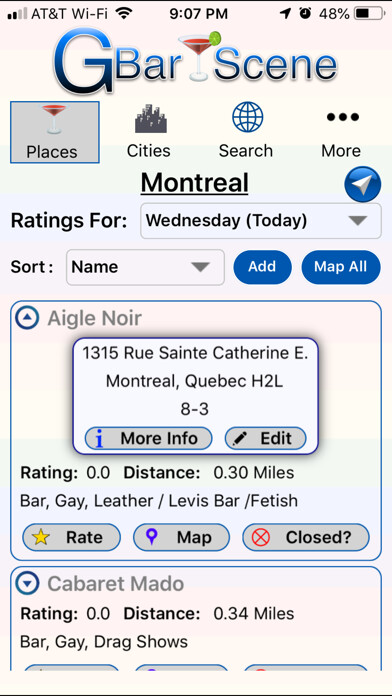Tap the blue location arrow button
This screenshot has height=696, width=392.
[363, 184]
